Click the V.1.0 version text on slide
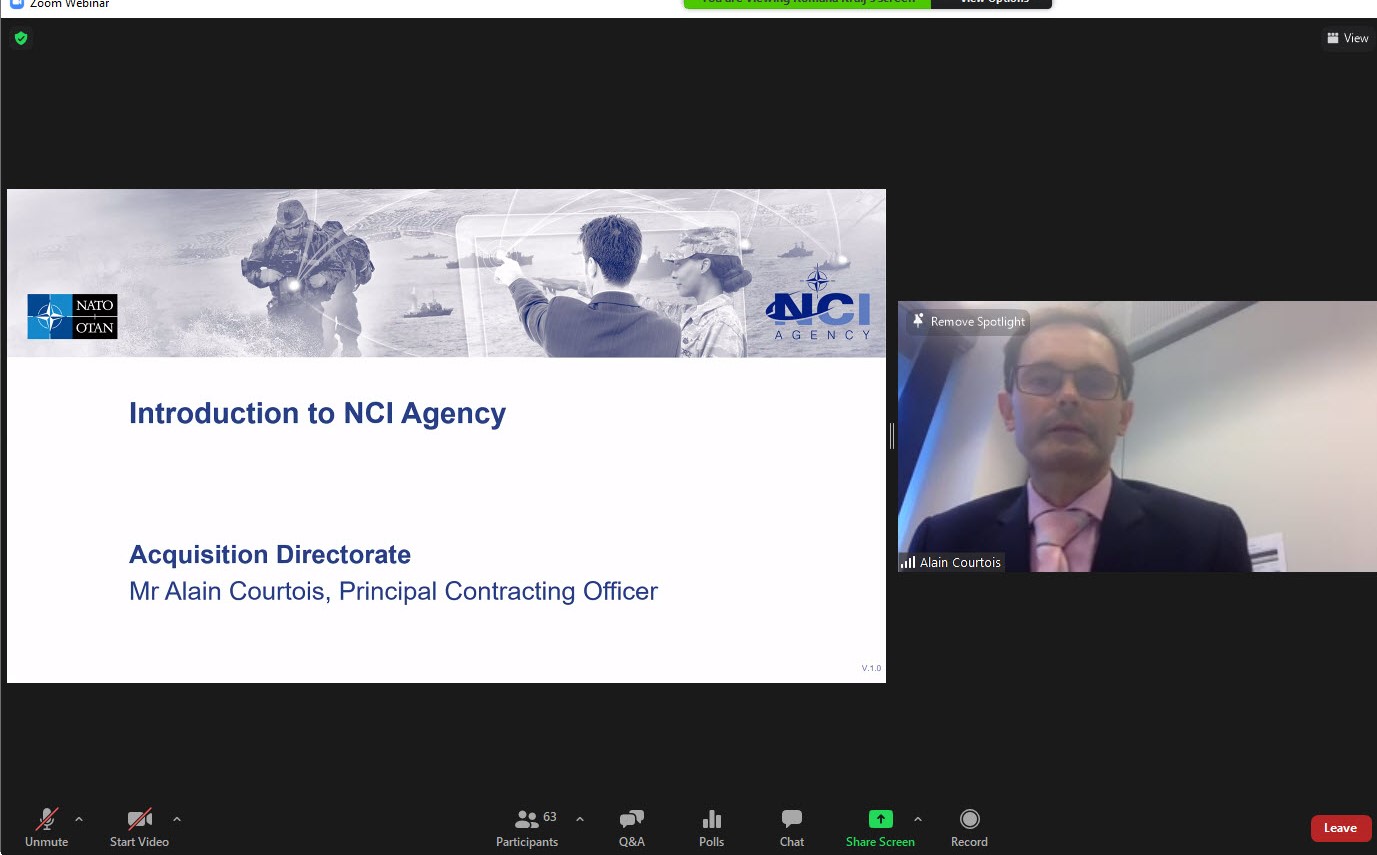Viewport: 1377px width, 855px height. click(871, 668)
